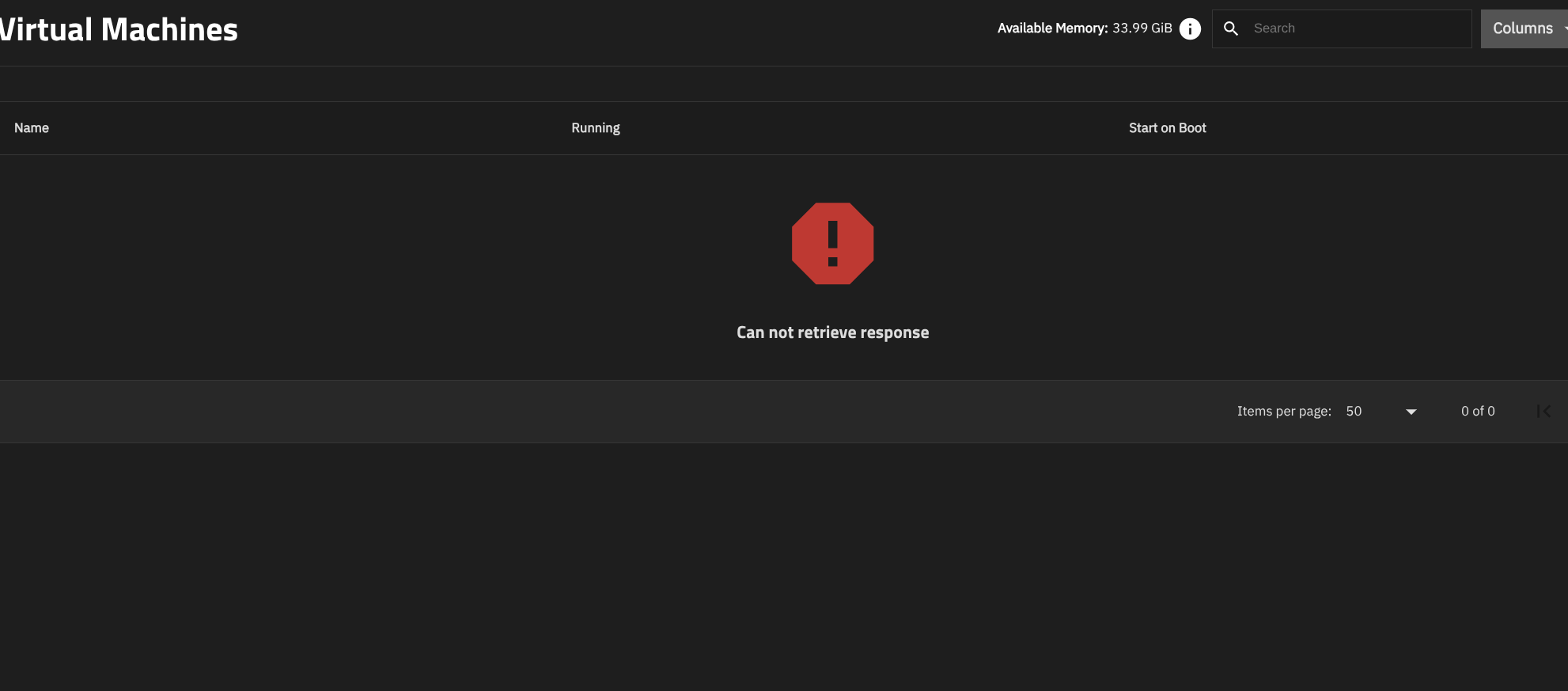Focus the Search input field
1568x691 pixels.
tap(1353, 28)
